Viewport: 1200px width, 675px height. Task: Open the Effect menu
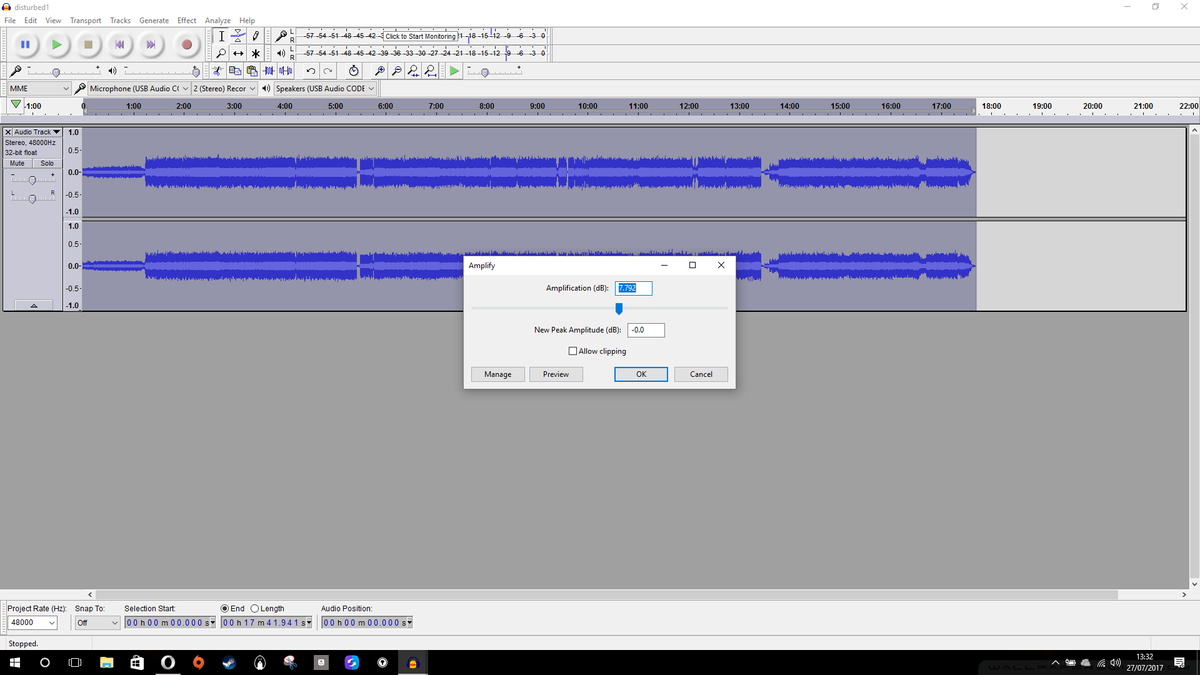[186, 20]
